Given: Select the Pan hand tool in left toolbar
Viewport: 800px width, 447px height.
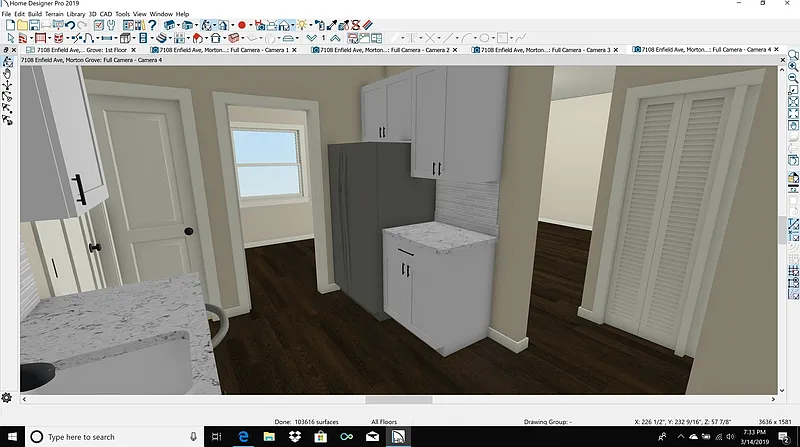Looking at the screenshot, I should 8,72.
